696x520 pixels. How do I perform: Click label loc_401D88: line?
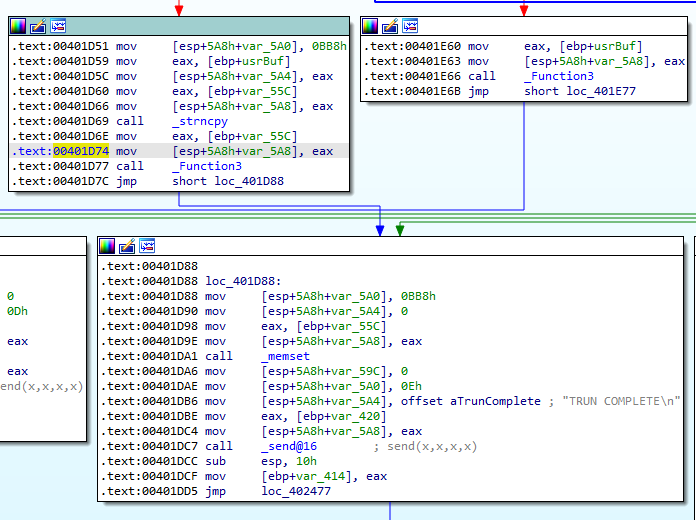tap(243, 282)
